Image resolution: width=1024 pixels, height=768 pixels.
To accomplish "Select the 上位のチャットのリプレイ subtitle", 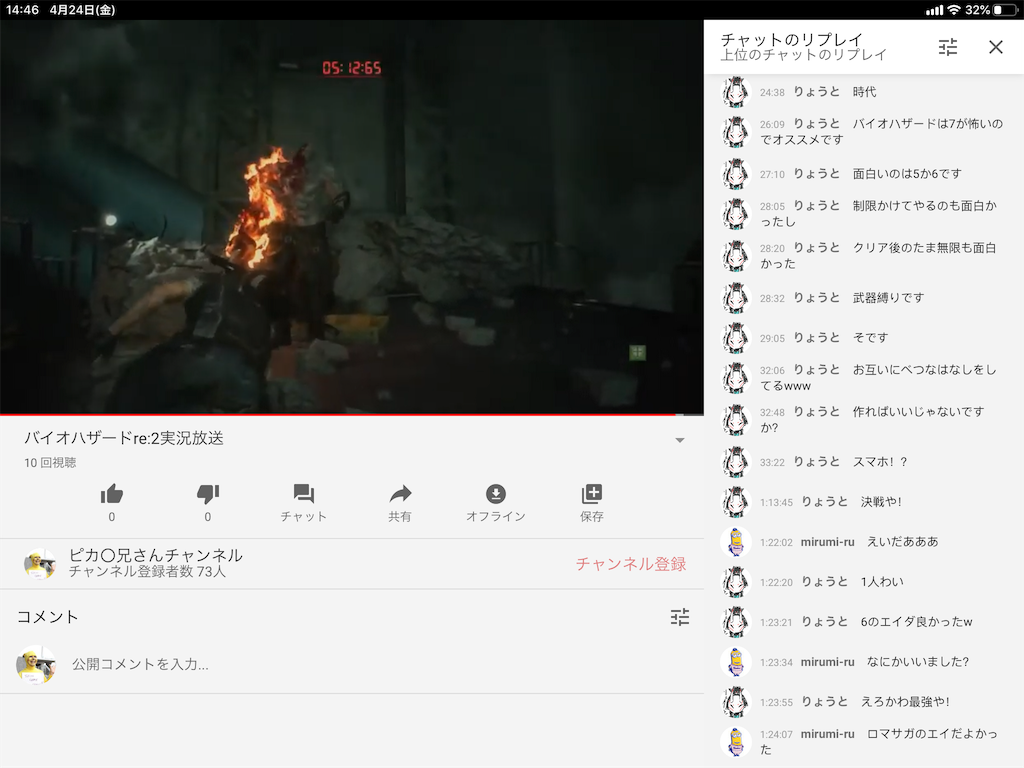I will point(803,55).
